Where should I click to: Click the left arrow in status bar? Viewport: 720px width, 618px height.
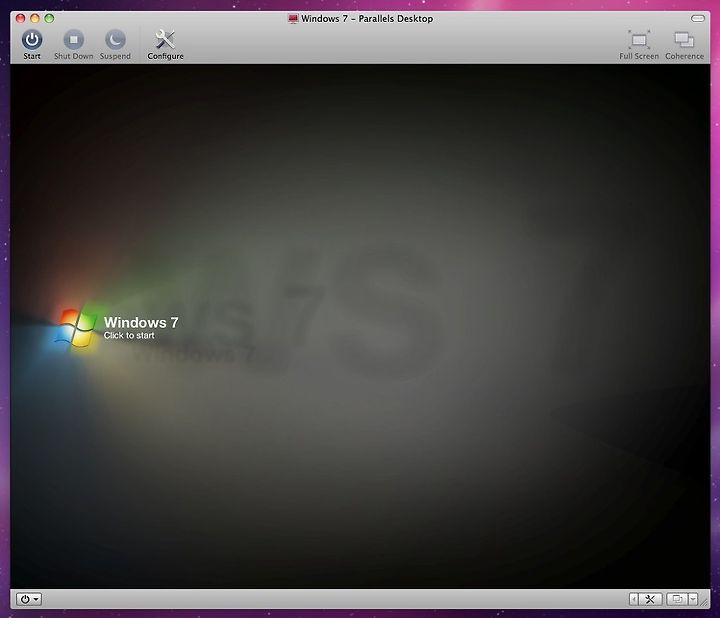(x=634, y=599)
